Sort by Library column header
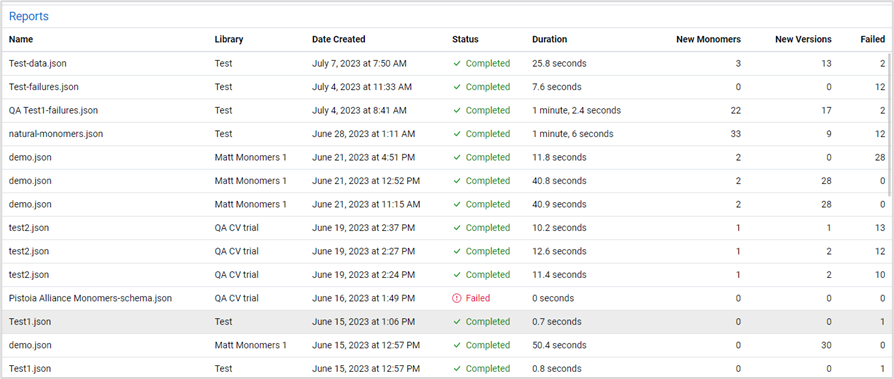Screen dimensions: 894x379 (229, 39)
